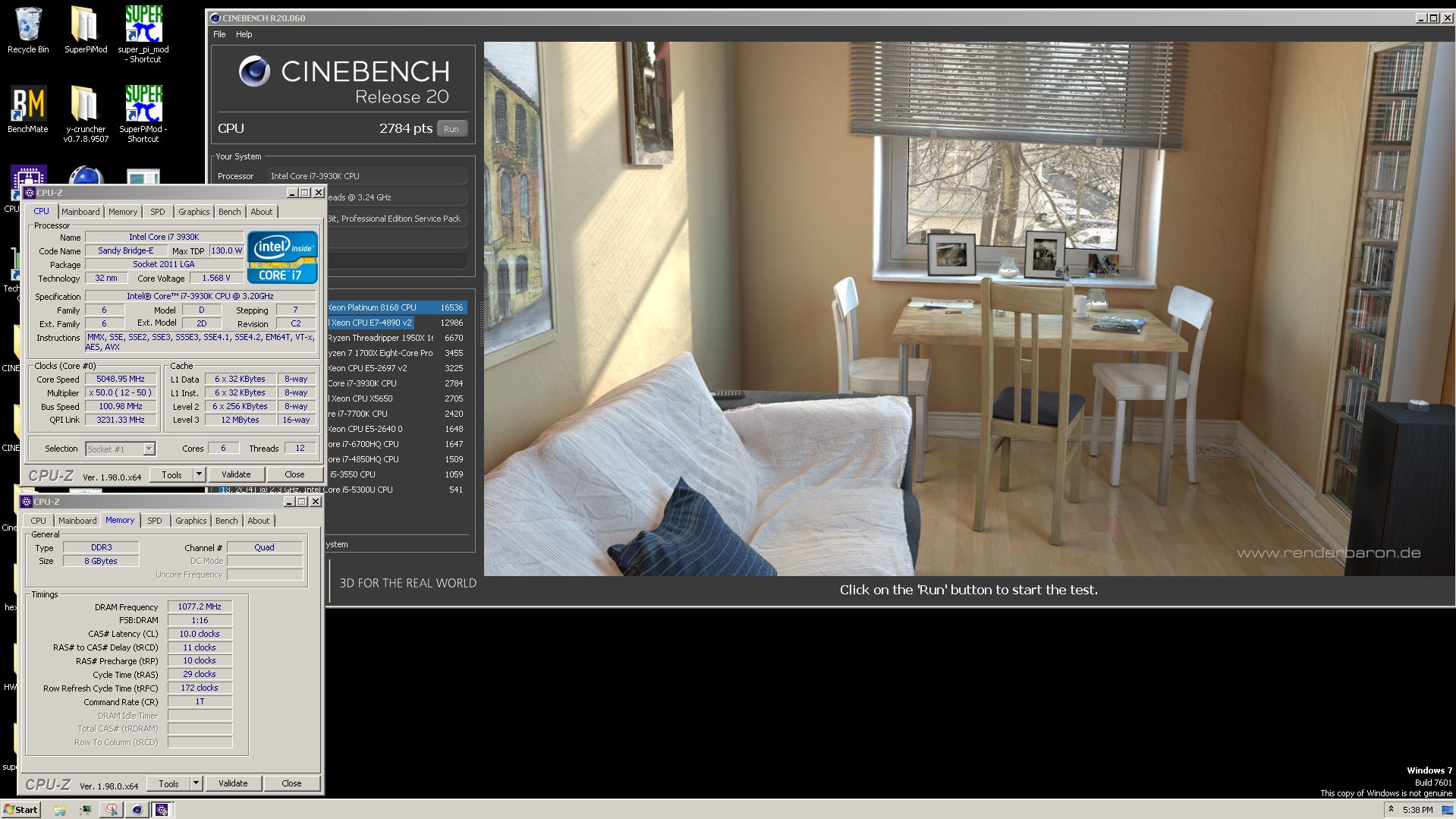Click the Processor field in Your System
Image resolution: width=1456 pixels, height=819 pixels.
coord(367,176)
